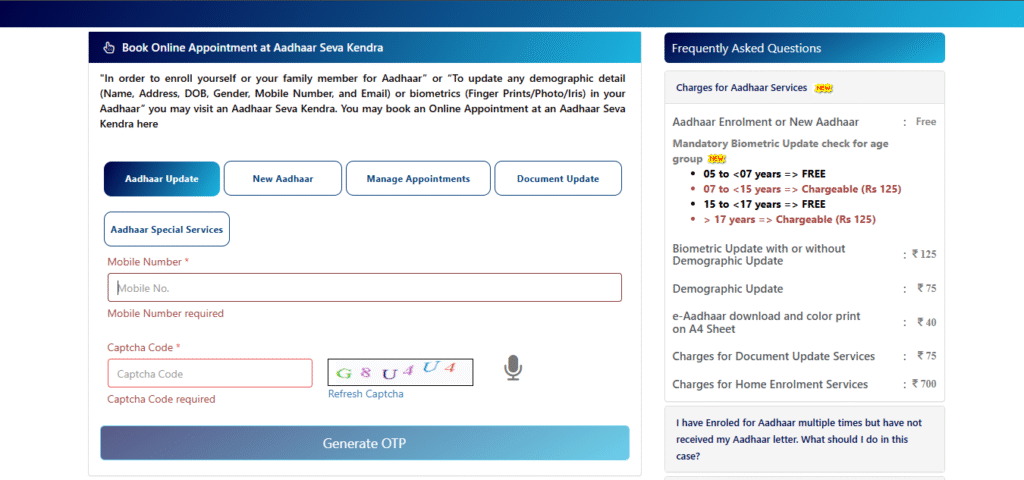The width and height of the screenshot is (1024, 480).
Task: Switch to the New Aadhaar tab
Action: (x=282, y=179)
